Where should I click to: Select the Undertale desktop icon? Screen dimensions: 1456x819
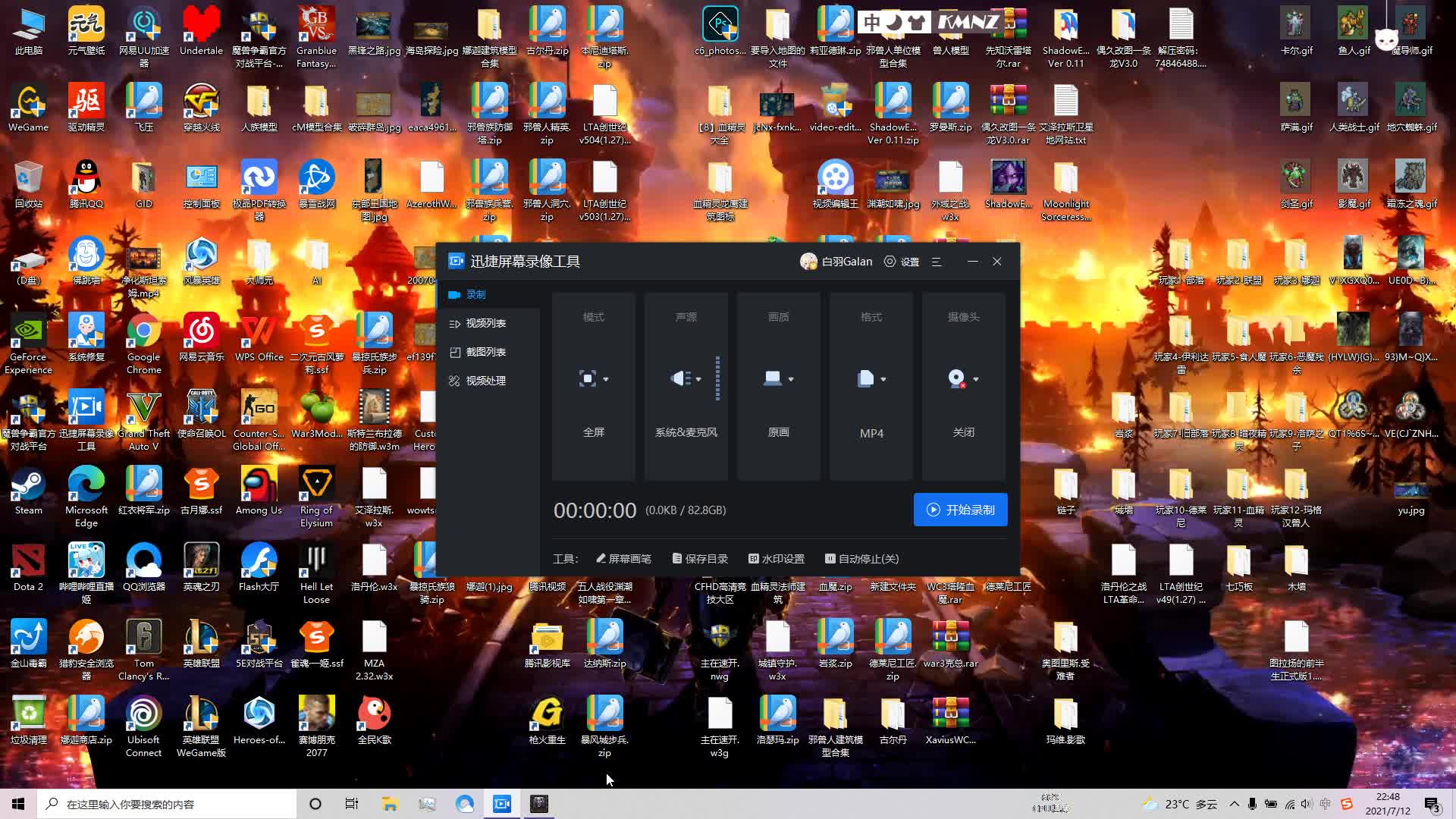pos(202,32)
